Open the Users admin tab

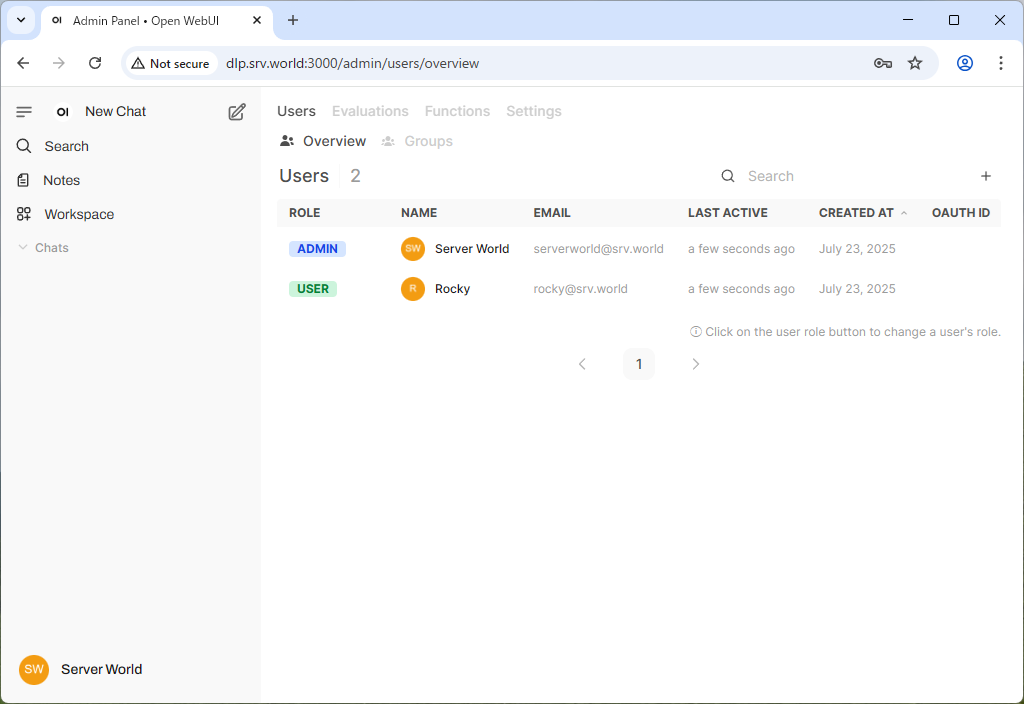click(x=296, y=111)
